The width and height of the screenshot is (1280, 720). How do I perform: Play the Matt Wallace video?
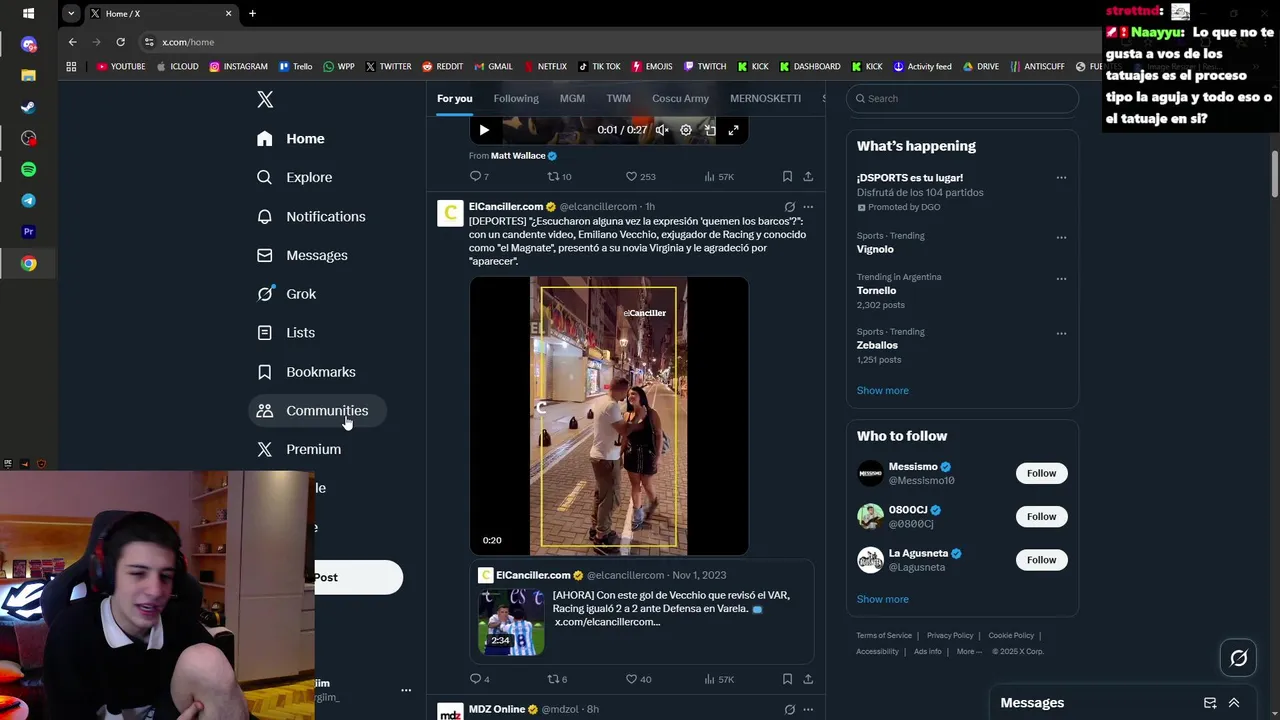click(484, 130)
